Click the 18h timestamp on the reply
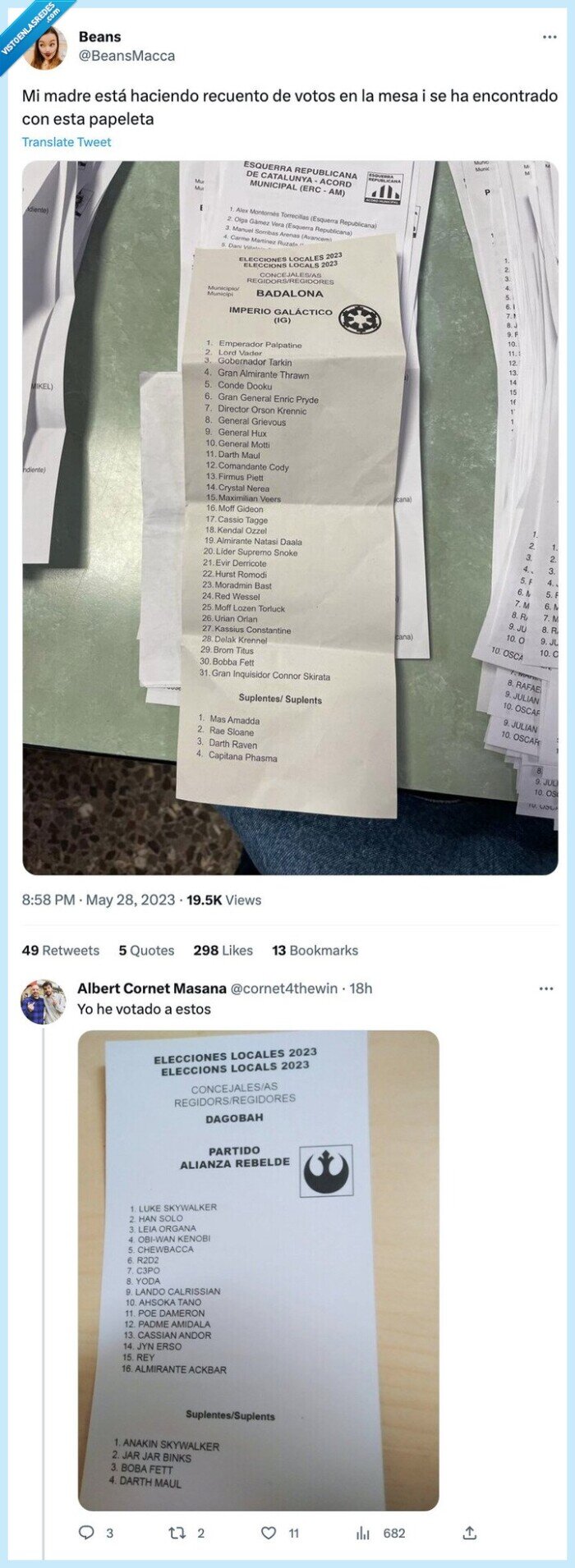Screen dimensions: 575x1568 (x=361, y=988)
